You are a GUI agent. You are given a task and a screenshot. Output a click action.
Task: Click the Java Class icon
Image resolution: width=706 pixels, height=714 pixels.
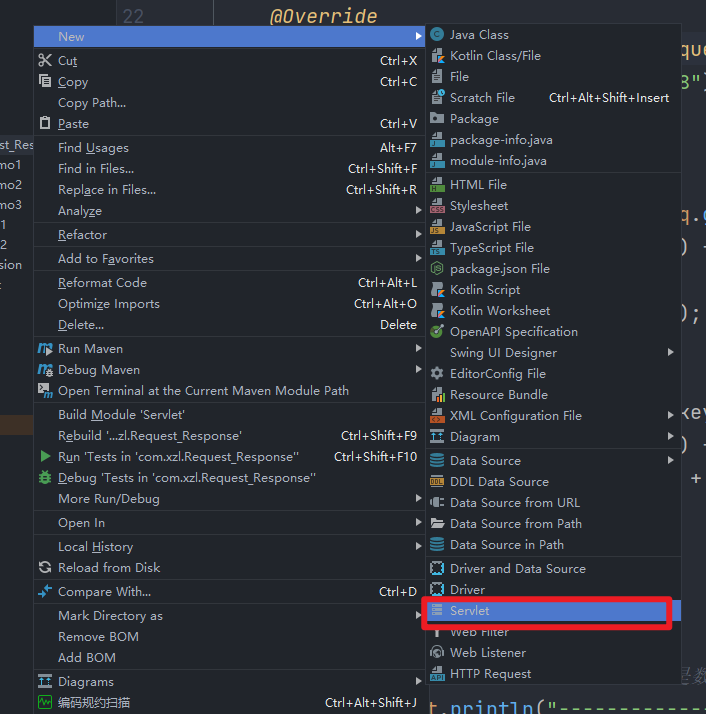[437, 35]
